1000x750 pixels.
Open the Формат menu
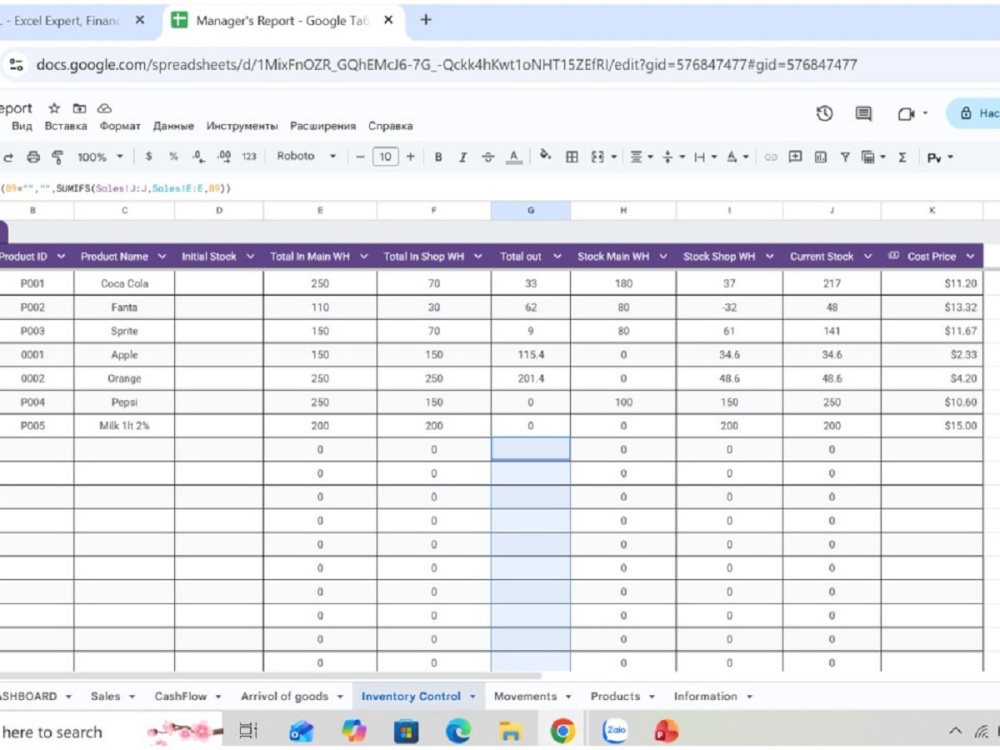120,126
